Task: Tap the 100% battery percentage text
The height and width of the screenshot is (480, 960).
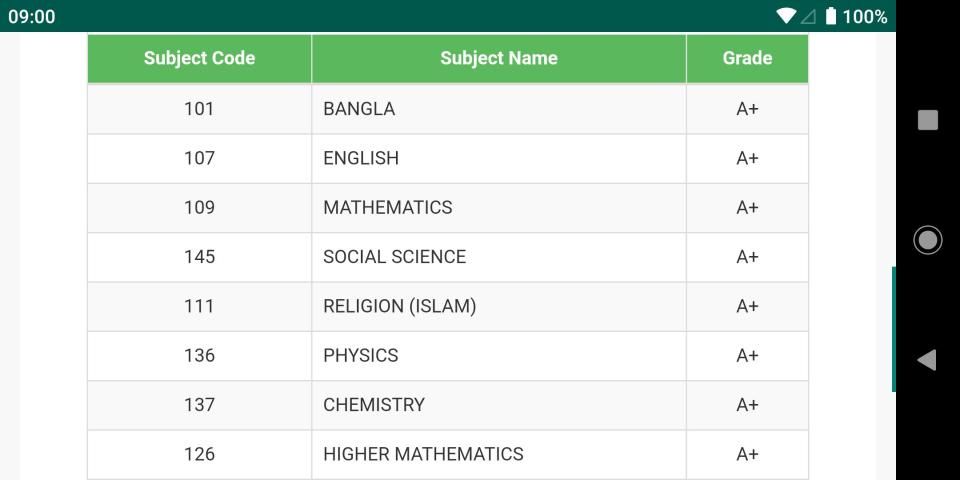Action: click(x=865, y=16)
